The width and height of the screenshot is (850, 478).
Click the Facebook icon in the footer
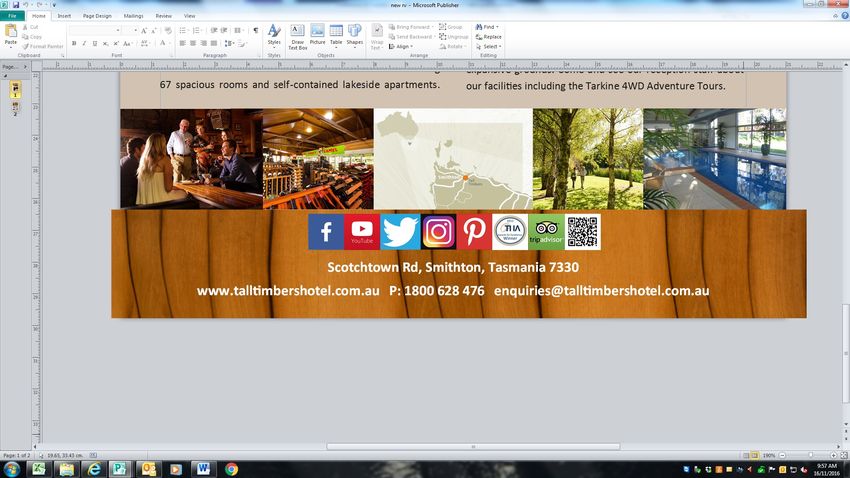coord(326,232)
